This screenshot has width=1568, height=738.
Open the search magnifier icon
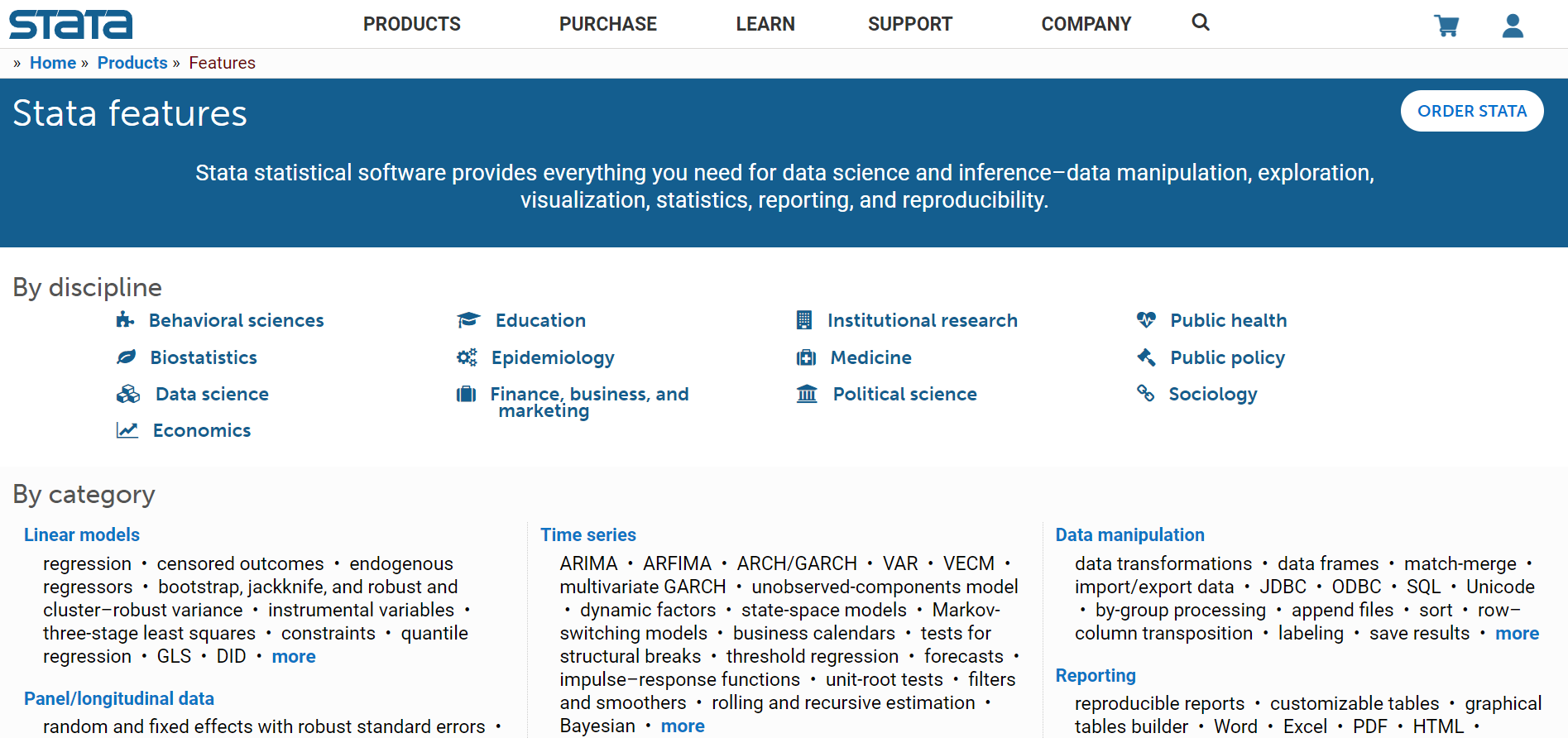[1201, 22]
